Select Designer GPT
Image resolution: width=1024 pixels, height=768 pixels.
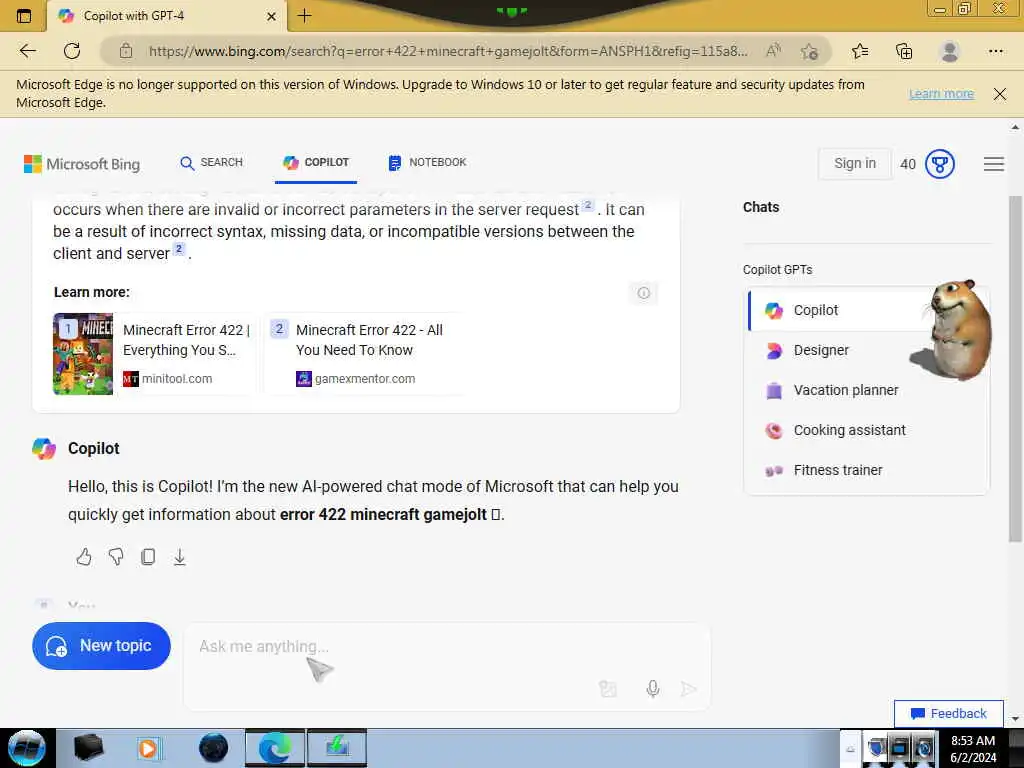point(867,351)
